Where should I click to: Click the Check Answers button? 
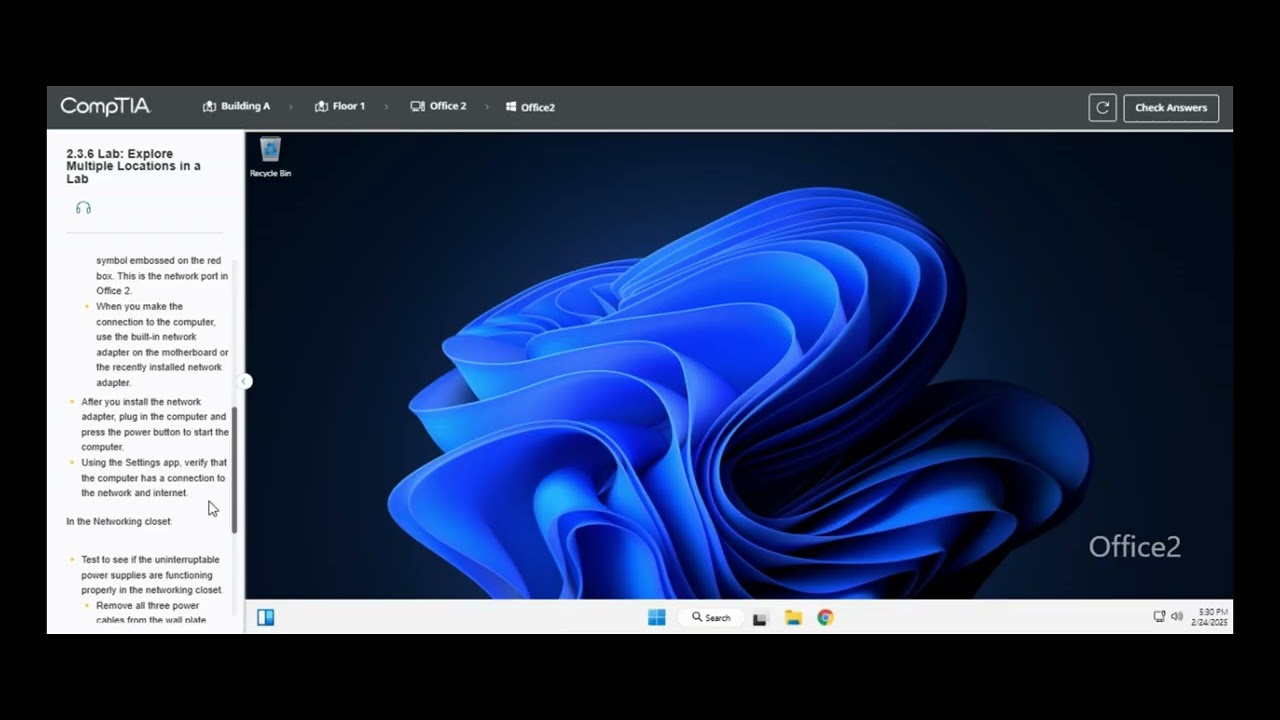[x=1171, y=108]
